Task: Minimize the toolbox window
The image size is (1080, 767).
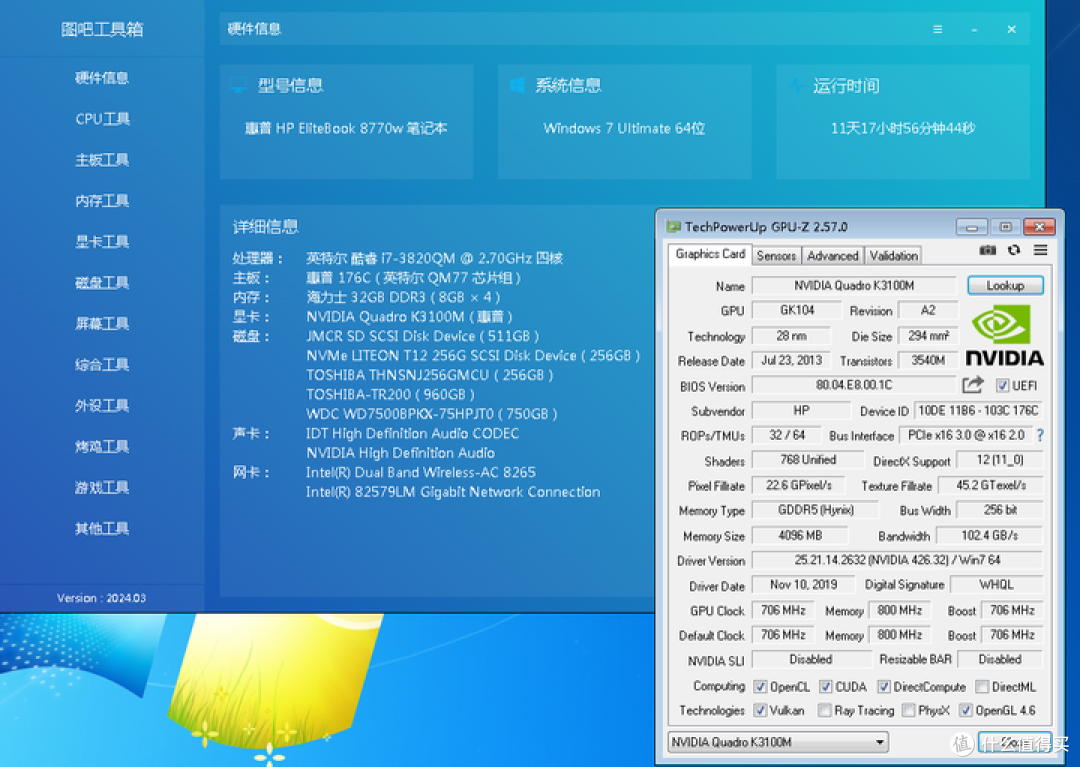Action: [x=974, y=30]
